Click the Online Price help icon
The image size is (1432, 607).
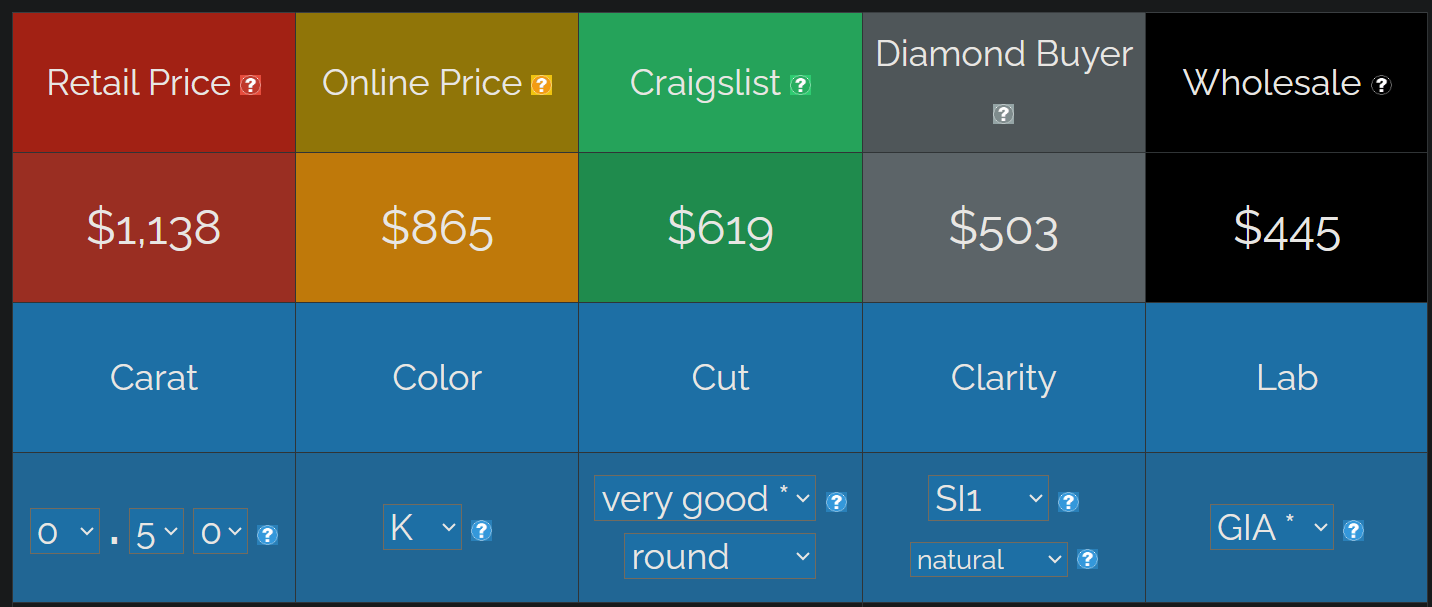541,85
